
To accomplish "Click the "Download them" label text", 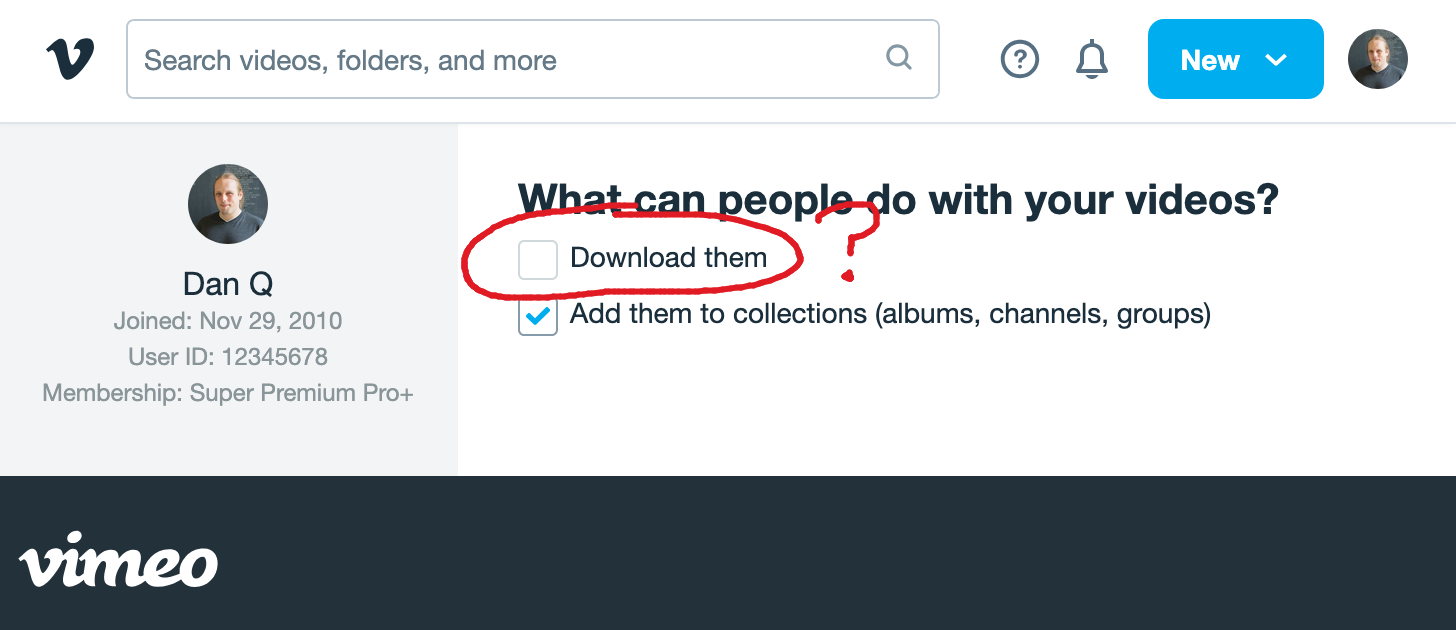I will (x=668, y=258).
